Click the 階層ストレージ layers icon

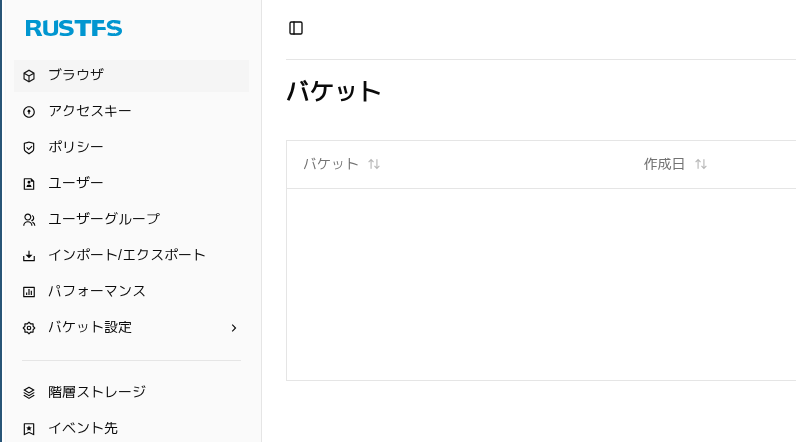point(29,393)
